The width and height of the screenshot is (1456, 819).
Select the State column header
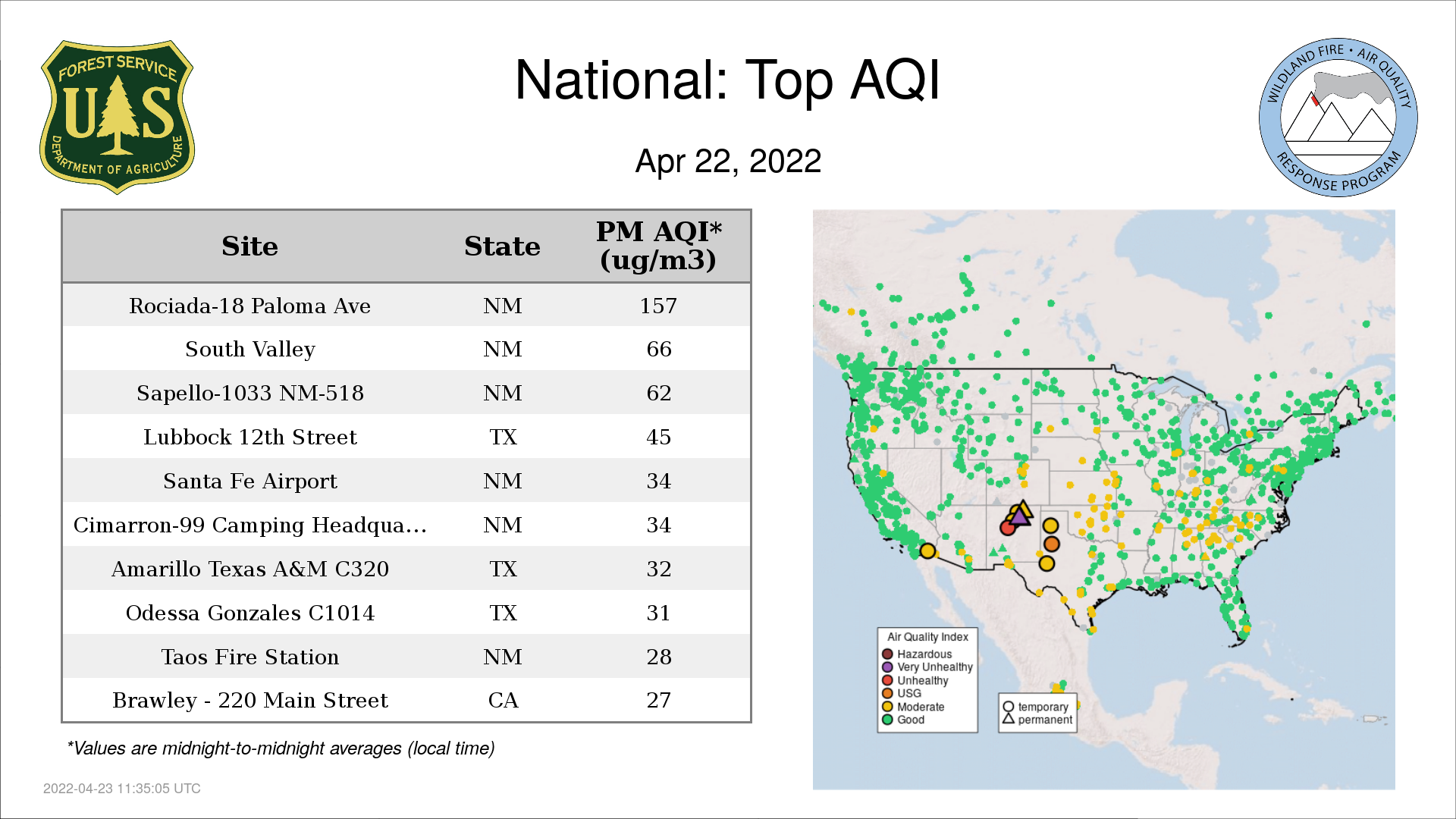pyautogui.click(x=502, y=246)
